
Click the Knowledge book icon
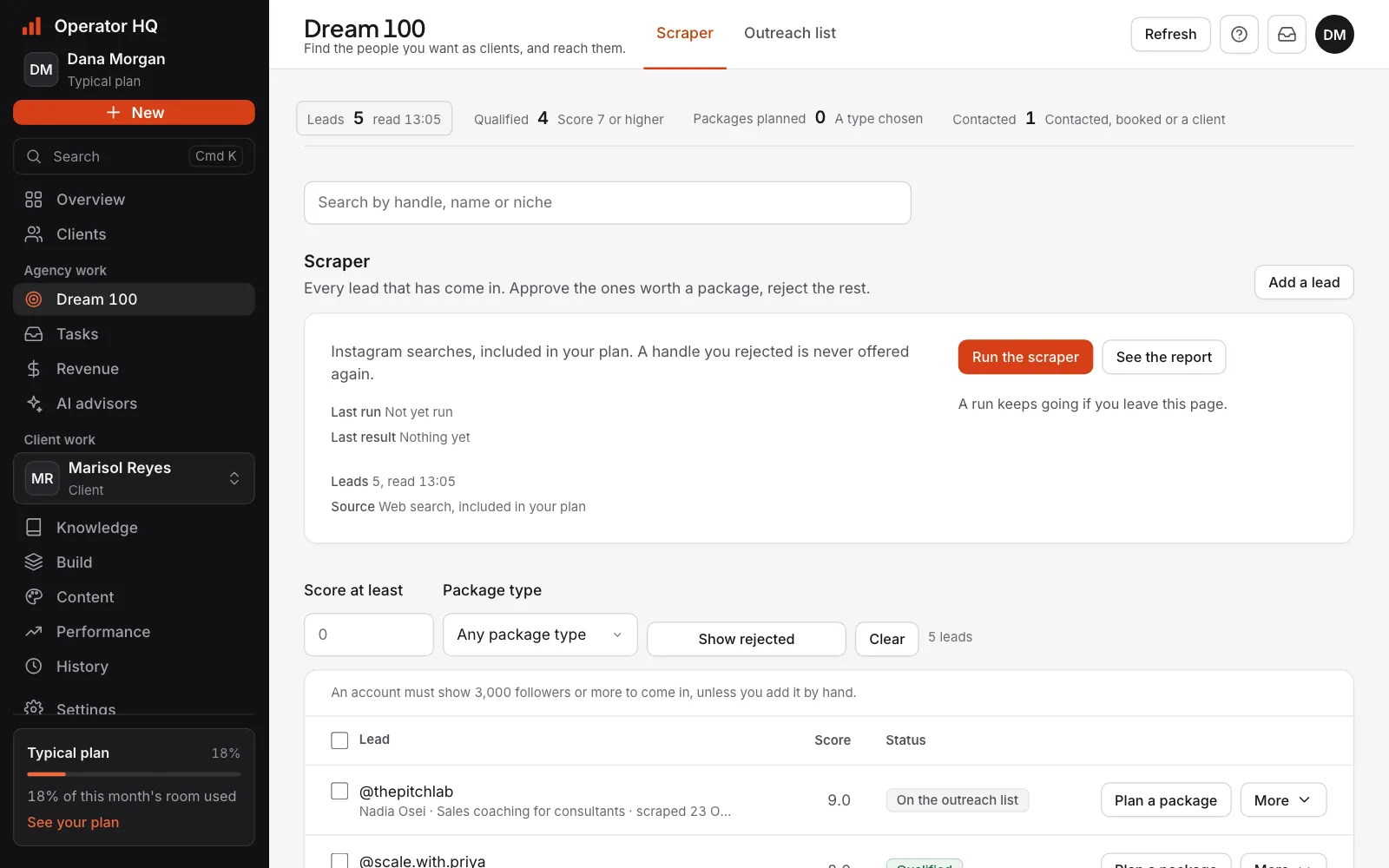coord(34,528)
